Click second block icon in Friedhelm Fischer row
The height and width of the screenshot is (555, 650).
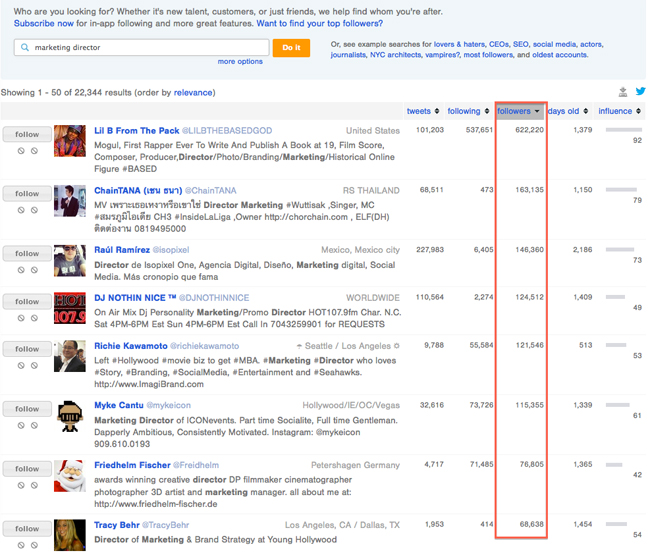pos(34,485)
